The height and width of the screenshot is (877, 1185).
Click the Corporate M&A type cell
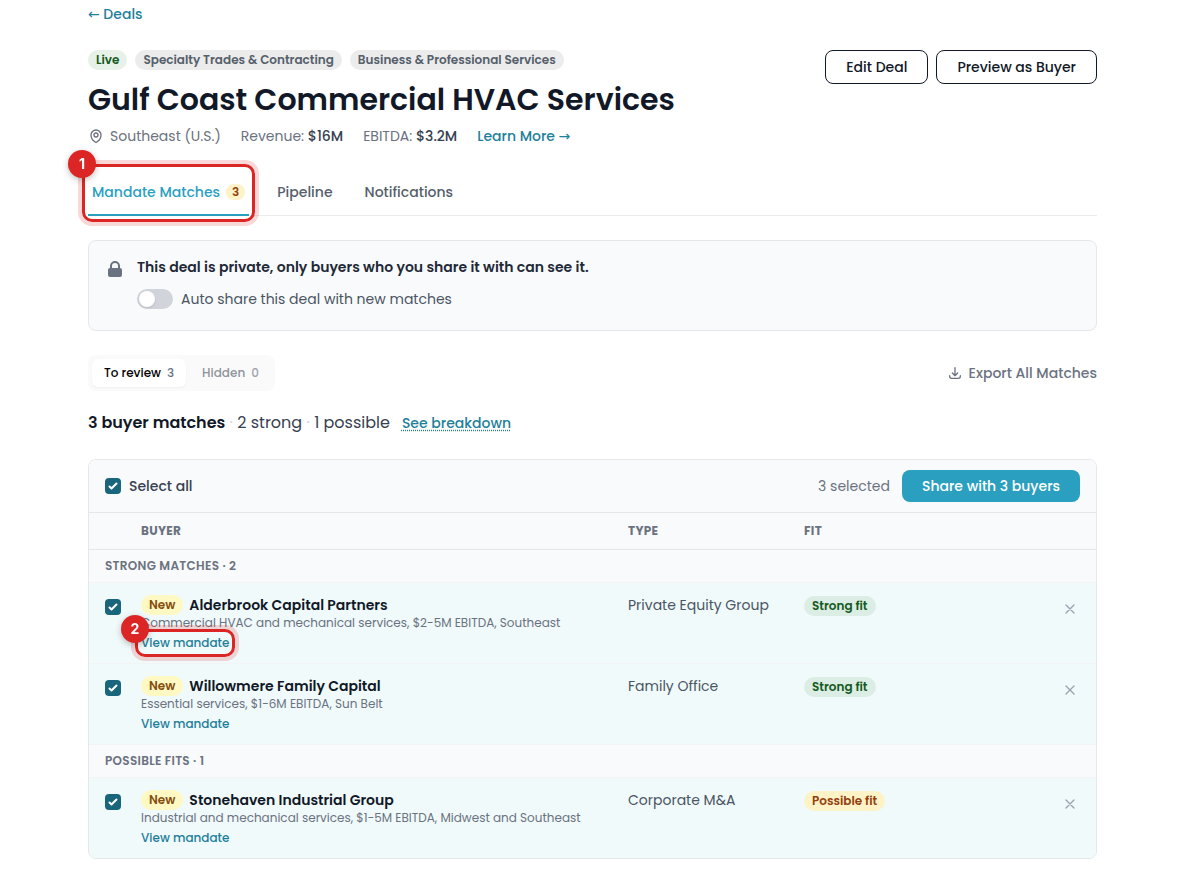681,801
